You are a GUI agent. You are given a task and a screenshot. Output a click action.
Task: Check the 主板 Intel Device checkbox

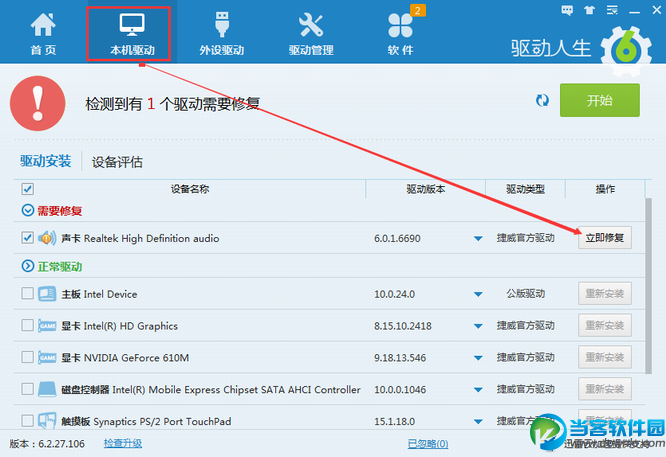pyautogui.click(x=28, y=293)
